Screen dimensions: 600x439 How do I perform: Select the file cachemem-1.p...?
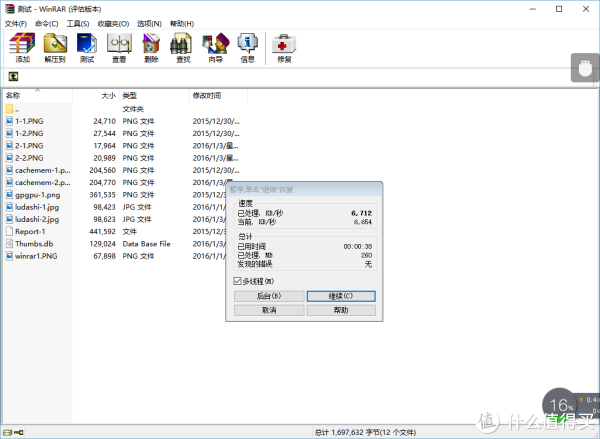click(x=42, y=170)
